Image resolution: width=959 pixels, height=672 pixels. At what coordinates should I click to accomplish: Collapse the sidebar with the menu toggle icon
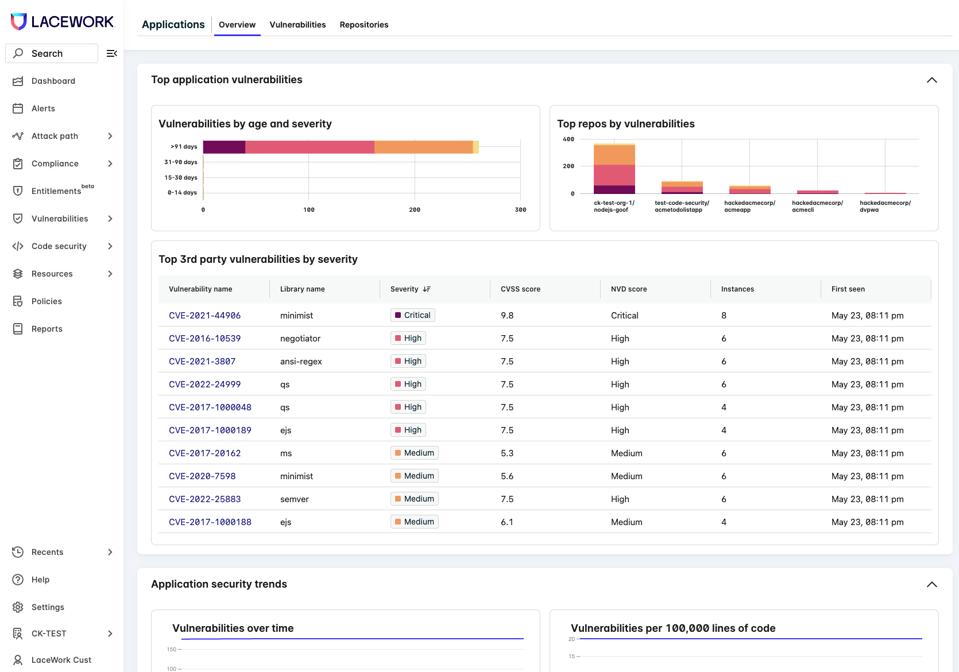click(x=112, y=53)
